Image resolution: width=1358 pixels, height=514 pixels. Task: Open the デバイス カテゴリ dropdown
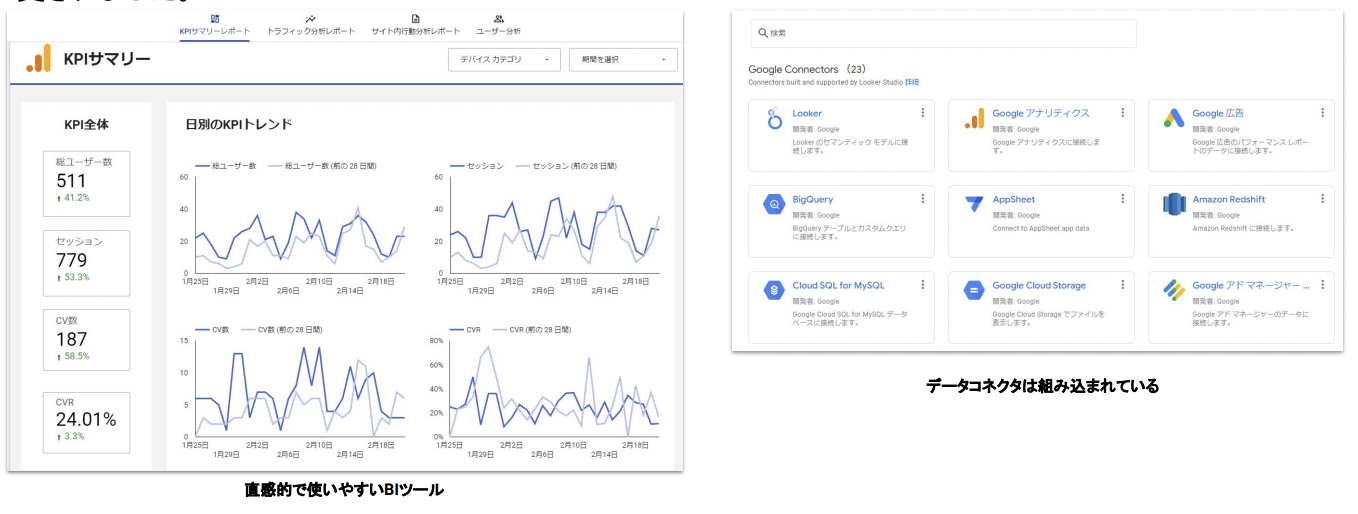504,60
